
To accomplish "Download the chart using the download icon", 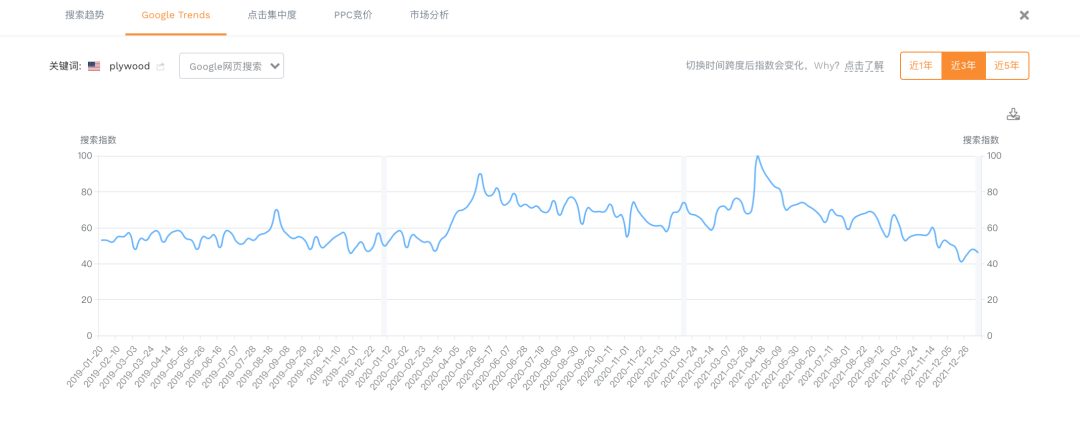I will click(x=1013, y=114).
